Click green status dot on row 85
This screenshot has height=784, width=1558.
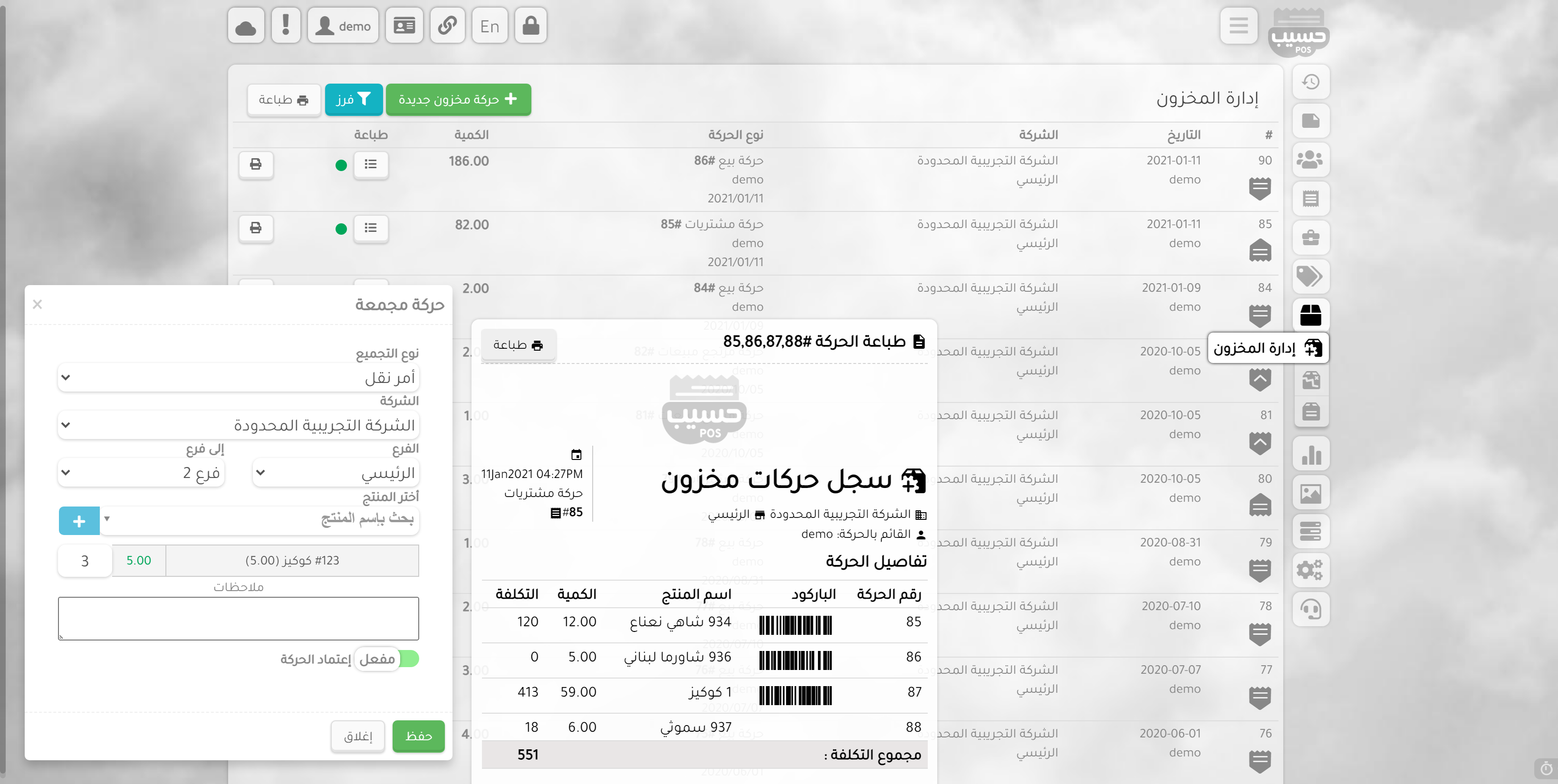point(341,229)
